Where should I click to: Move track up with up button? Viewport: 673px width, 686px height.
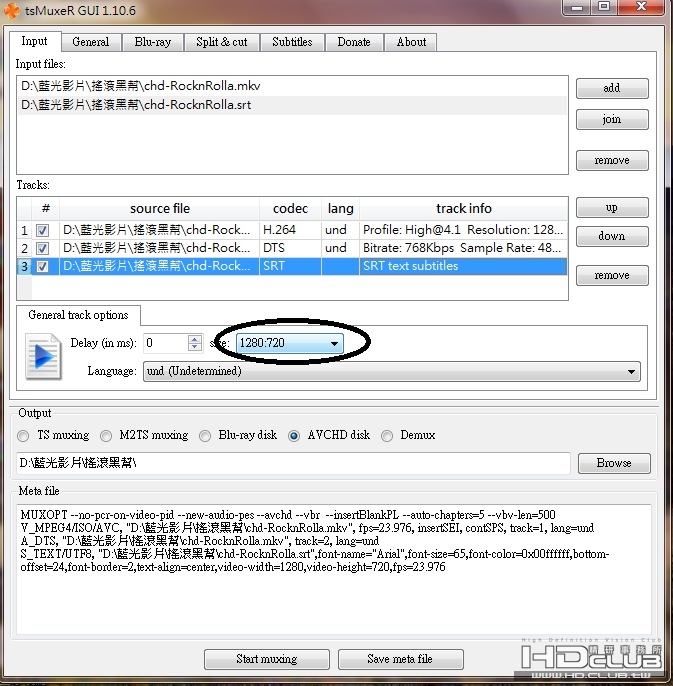(612, 207)
